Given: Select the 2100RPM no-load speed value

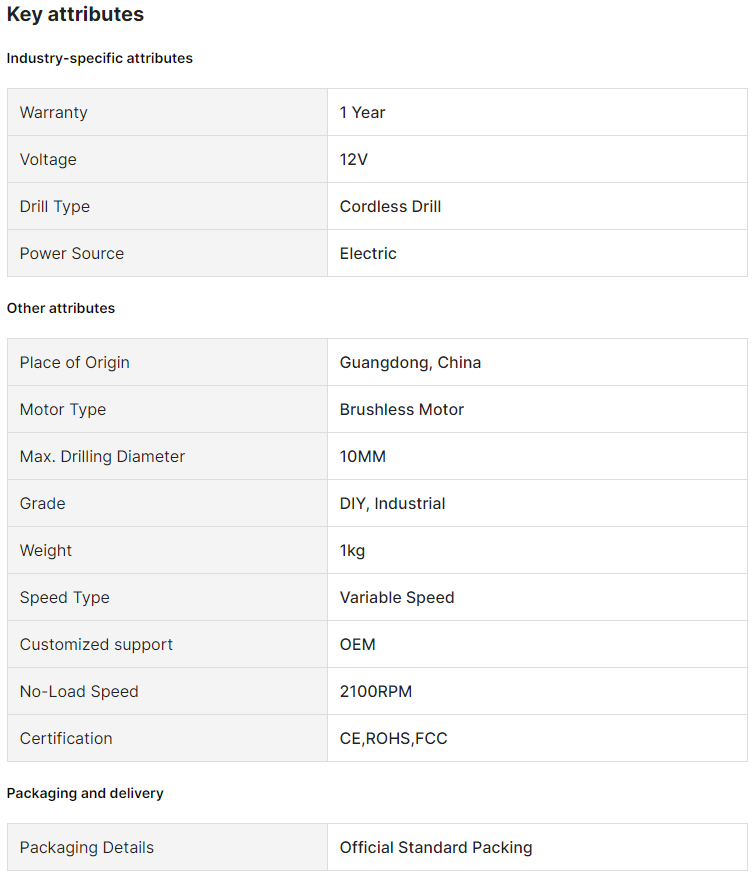Looking at the screenshot, I should 376,691.
